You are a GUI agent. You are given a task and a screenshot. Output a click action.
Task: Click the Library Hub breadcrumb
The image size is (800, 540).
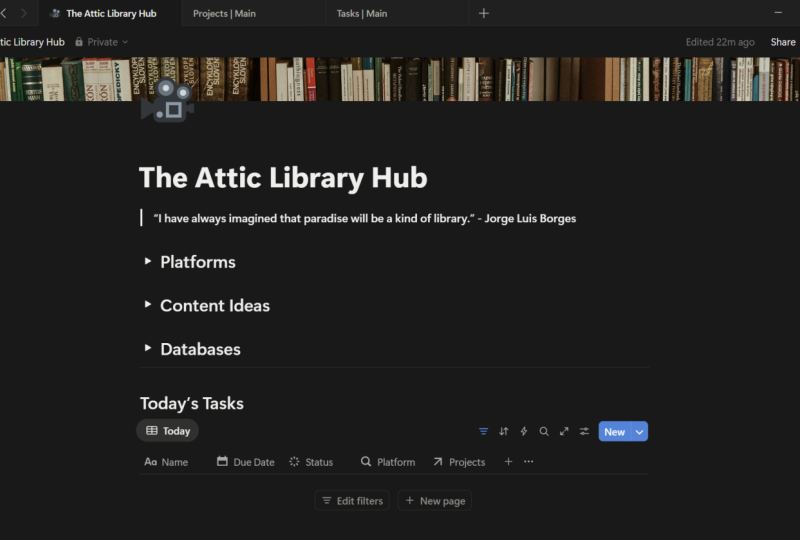(32, 42)
